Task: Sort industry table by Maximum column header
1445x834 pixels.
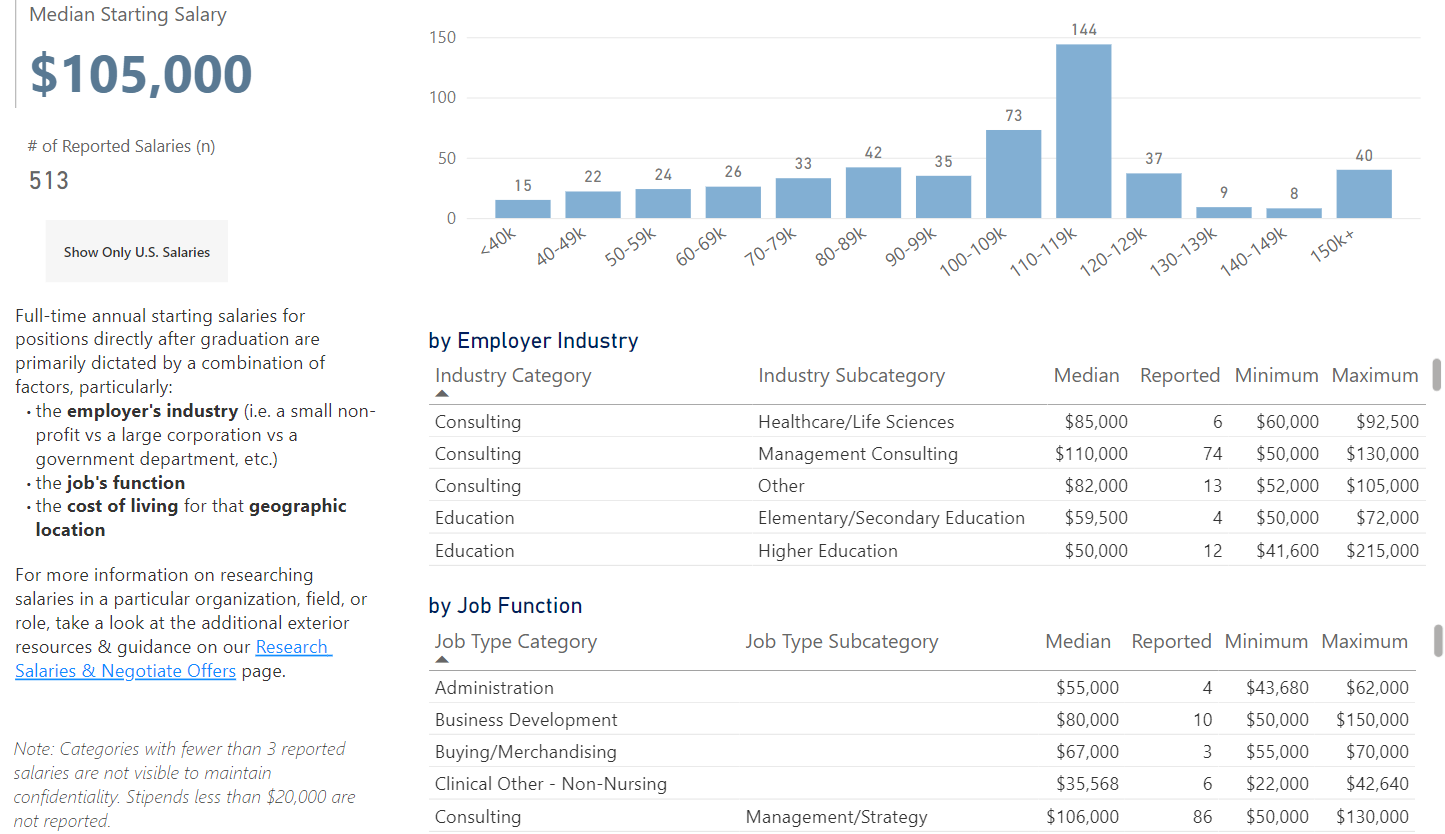Action: coord(1374,376)
